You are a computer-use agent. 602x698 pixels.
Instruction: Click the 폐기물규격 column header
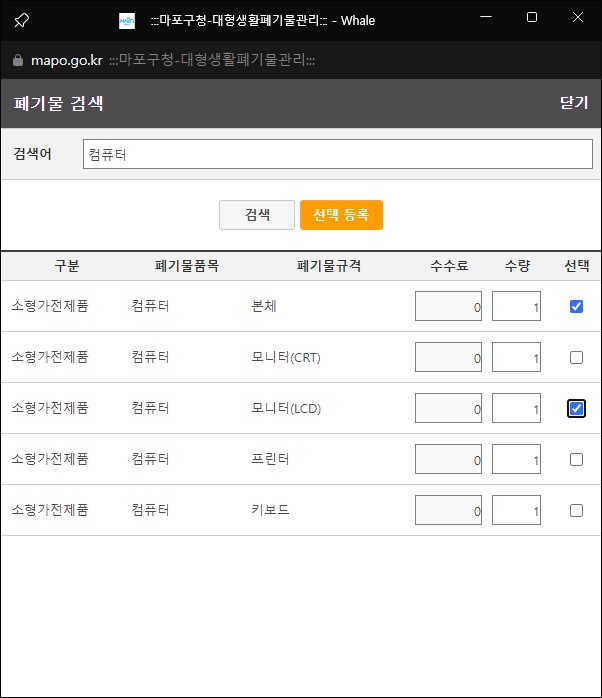click(x=329, y=266)
